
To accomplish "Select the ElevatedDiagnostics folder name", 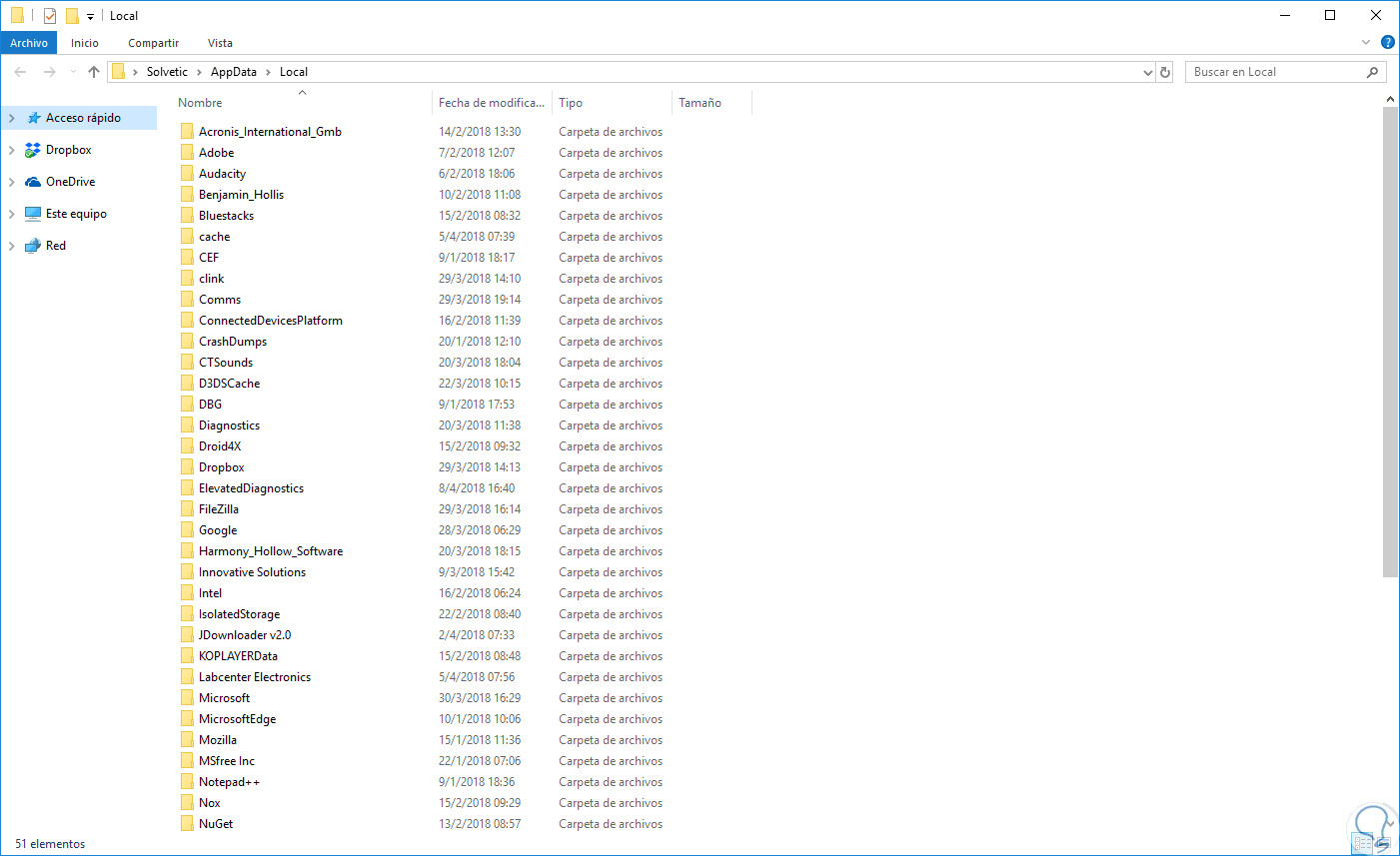I will 251,488.
